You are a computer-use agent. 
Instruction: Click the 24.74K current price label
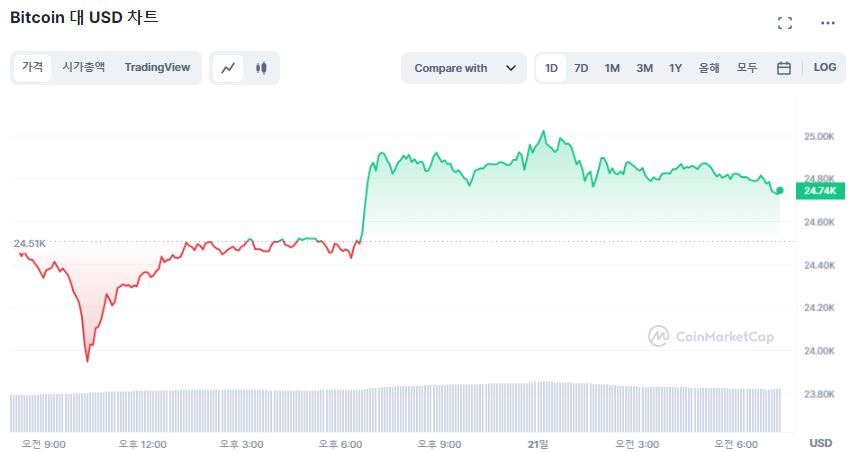click(x=818, y=190)
